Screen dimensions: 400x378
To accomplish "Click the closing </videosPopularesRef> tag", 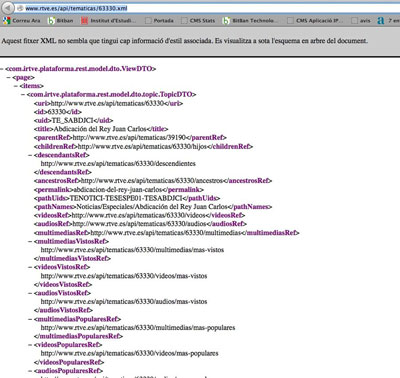I will pyautogui.click(x=69, y=362).
